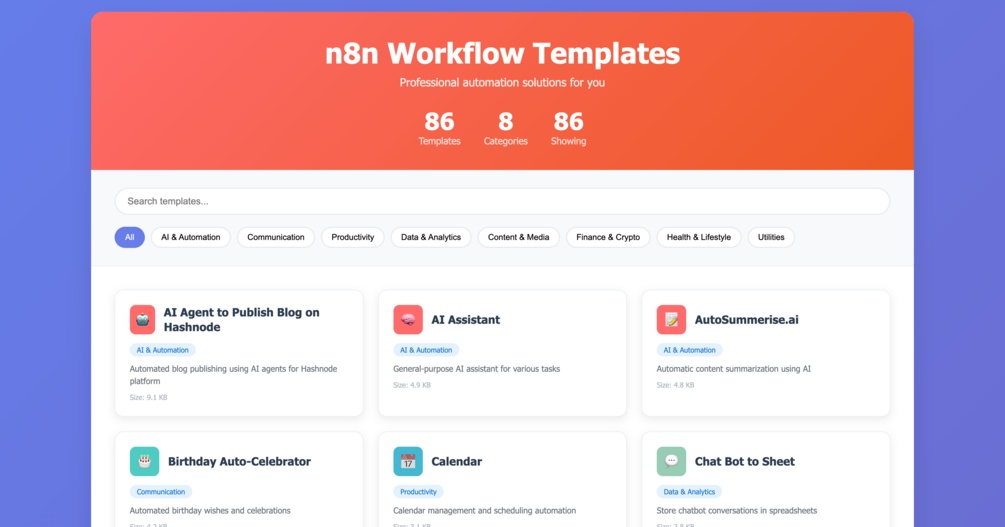Show only Productivity templates
This screenshot has height=527, width=1005.
coord(353,237)
